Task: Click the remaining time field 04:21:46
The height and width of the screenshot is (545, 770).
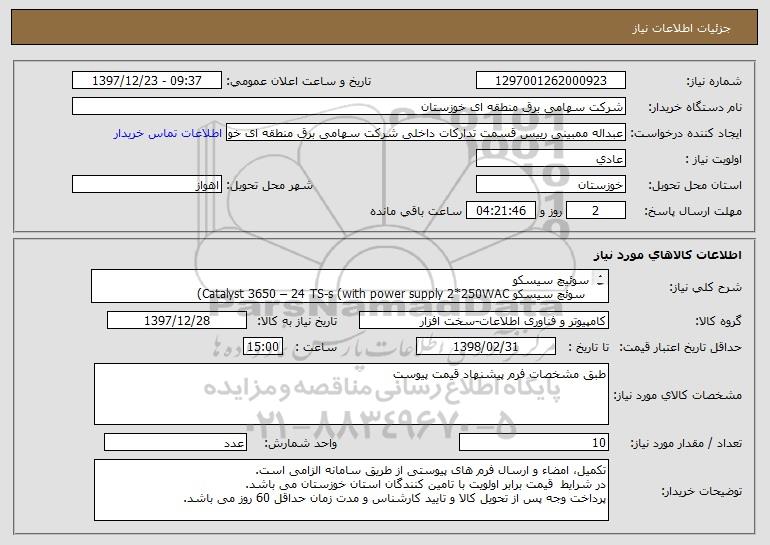Action: [x=500, y=211]
